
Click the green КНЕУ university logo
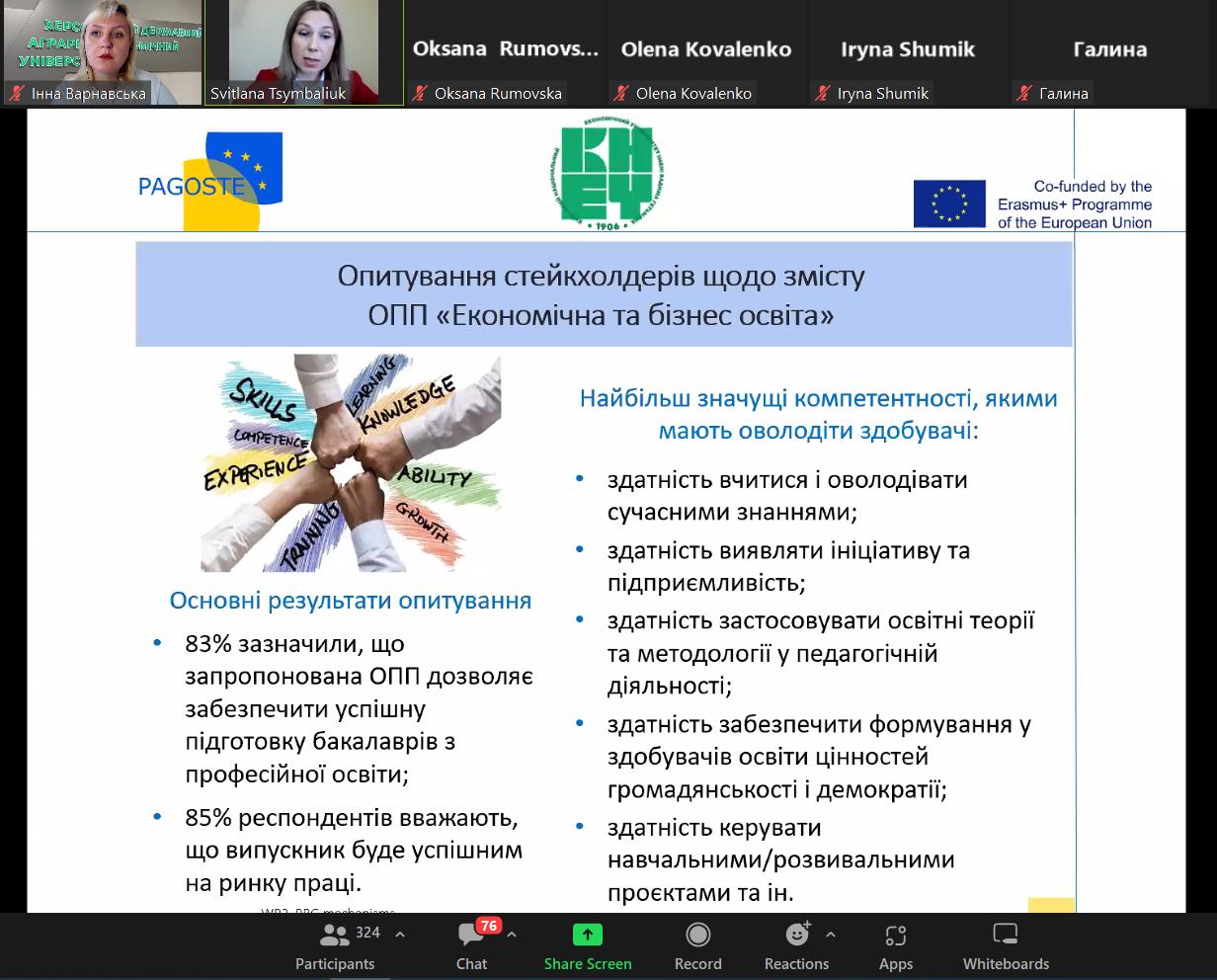coord(608,175)
